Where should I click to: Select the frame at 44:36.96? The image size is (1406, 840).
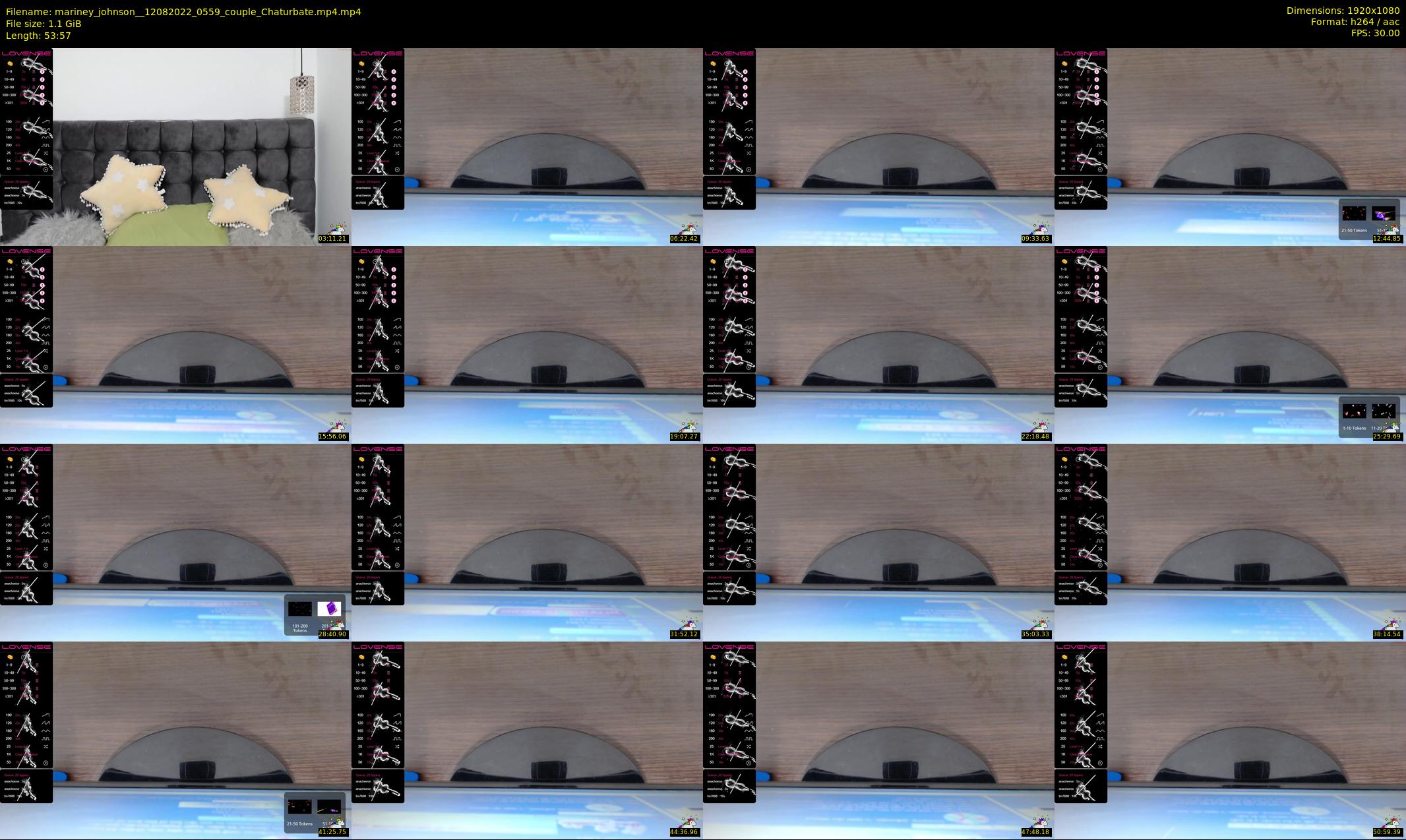click(527, 740)
